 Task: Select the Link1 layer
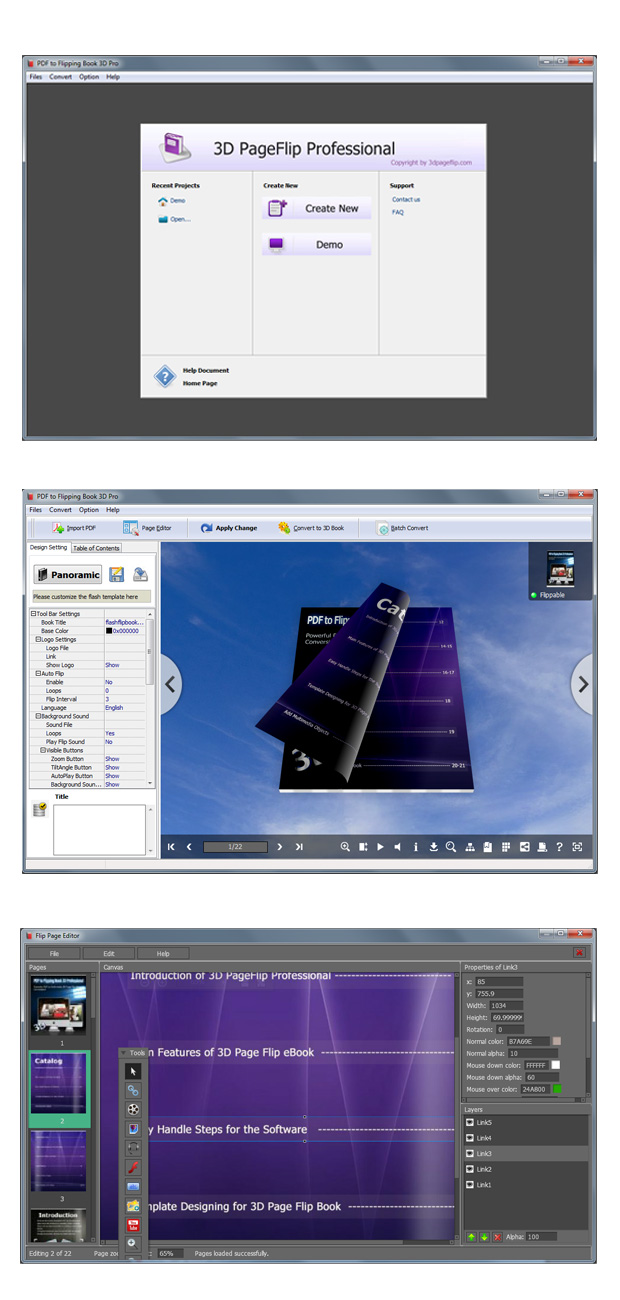click(527, 1185)
